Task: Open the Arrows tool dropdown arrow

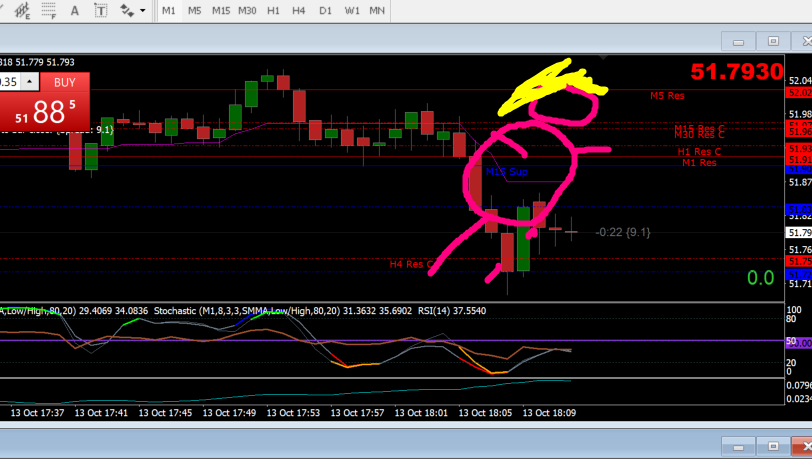Action: (x=143, y=10)
